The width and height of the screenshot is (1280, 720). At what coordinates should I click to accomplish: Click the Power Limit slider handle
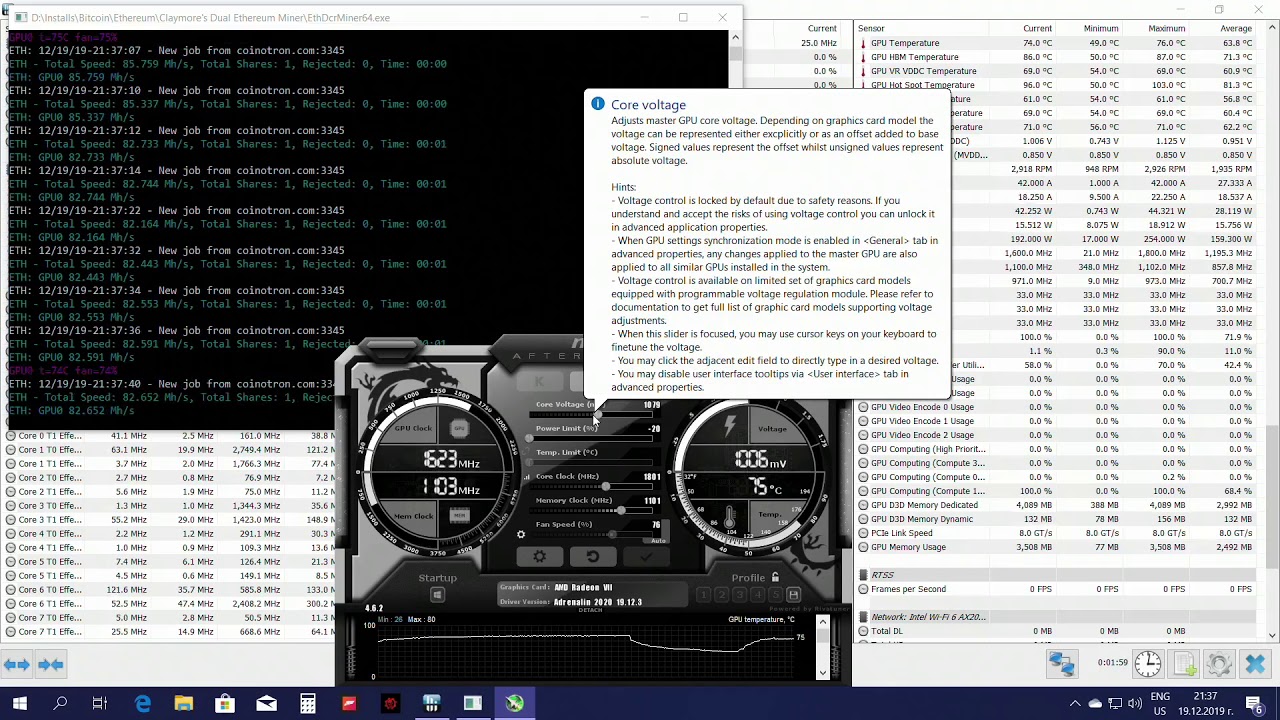(530, 438)
